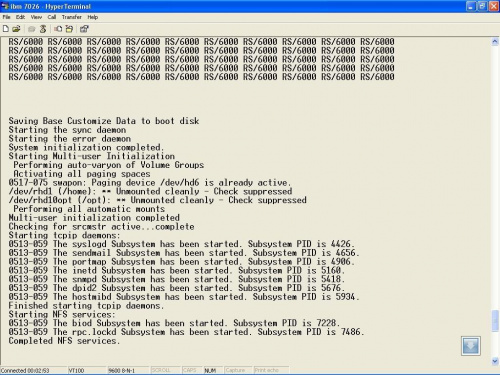Click the HyperTerminal title bar app icon

pyautogui.click(x=5, y=6)
